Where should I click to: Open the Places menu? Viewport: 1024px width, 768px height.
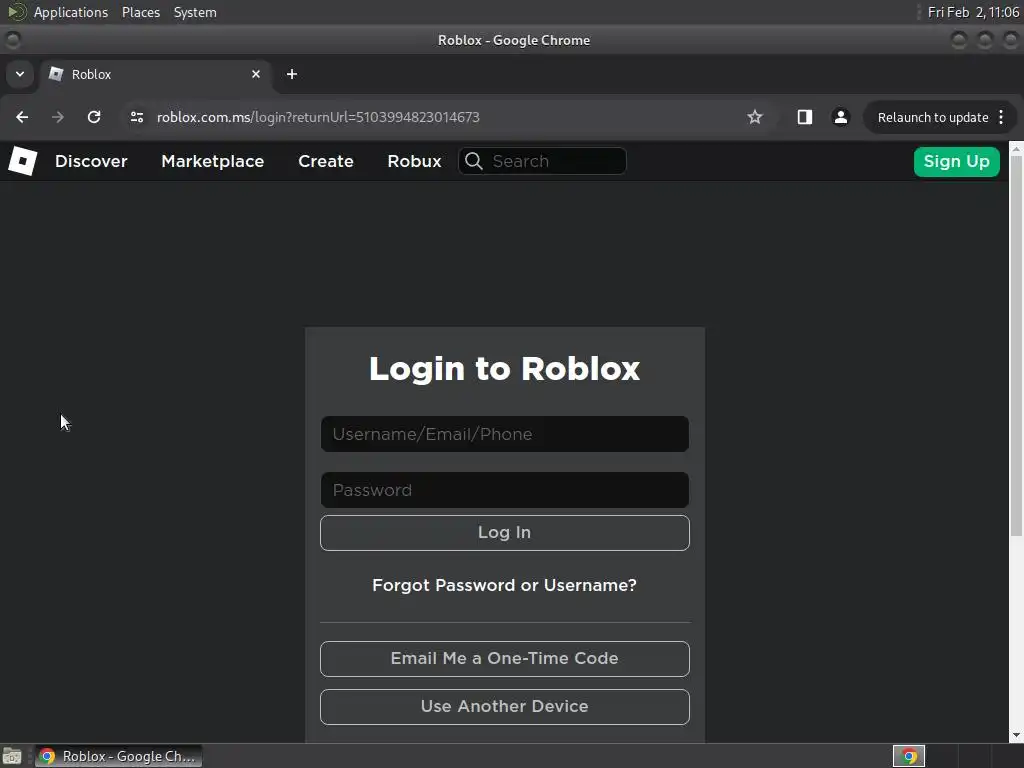[x=140, y=12]
